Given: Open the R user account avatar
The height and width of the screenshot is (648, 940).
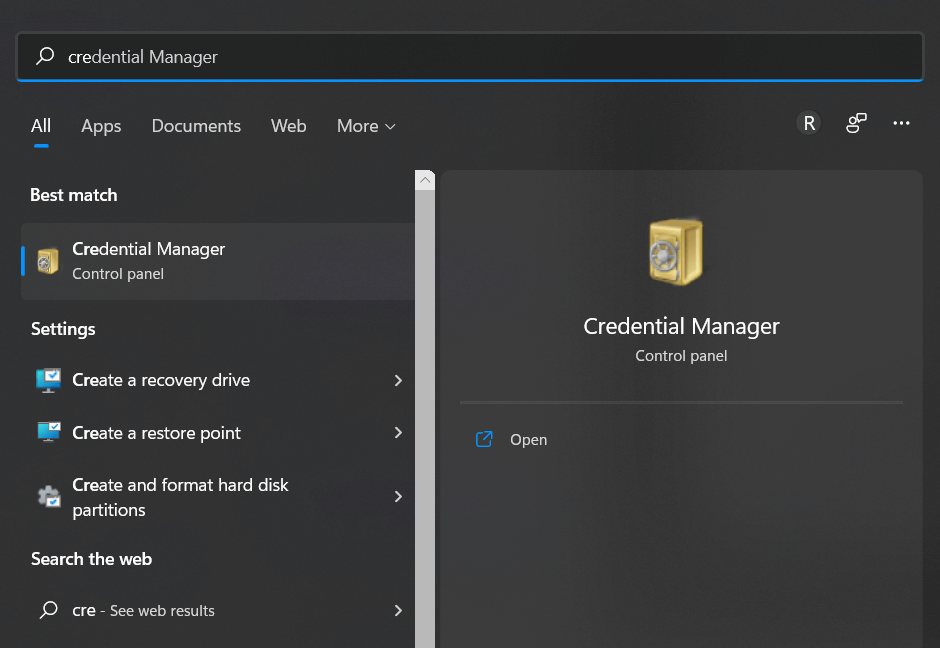Looking at the screenshot, I should point(809,123).
